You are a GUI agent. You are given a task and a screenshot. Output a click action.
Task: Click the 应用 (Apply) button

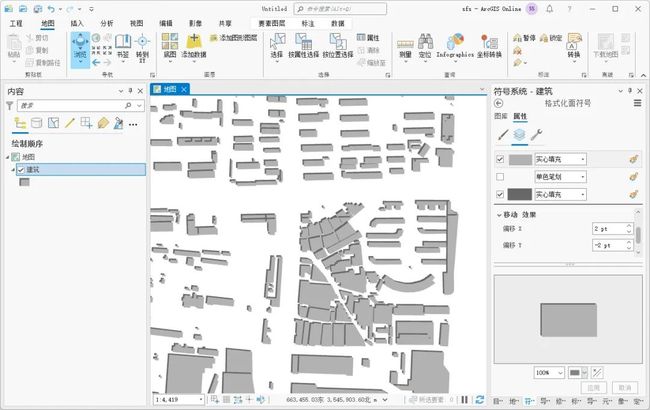593,388
